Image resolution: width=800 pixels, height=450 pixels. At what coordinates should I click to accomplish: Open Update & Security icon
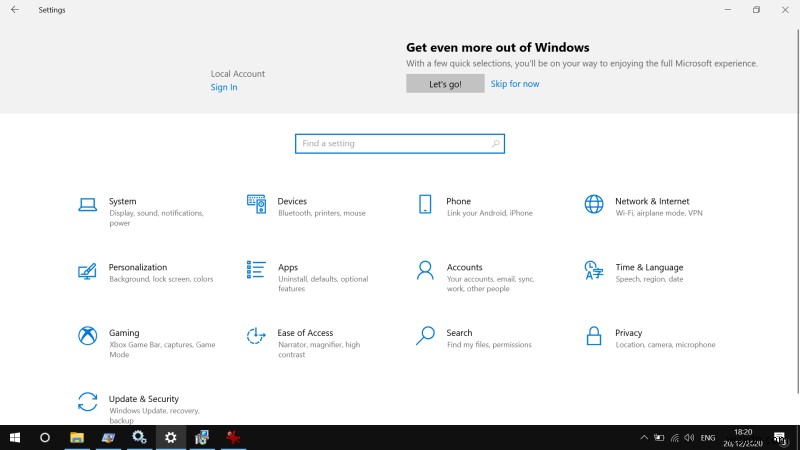[88, 402]
